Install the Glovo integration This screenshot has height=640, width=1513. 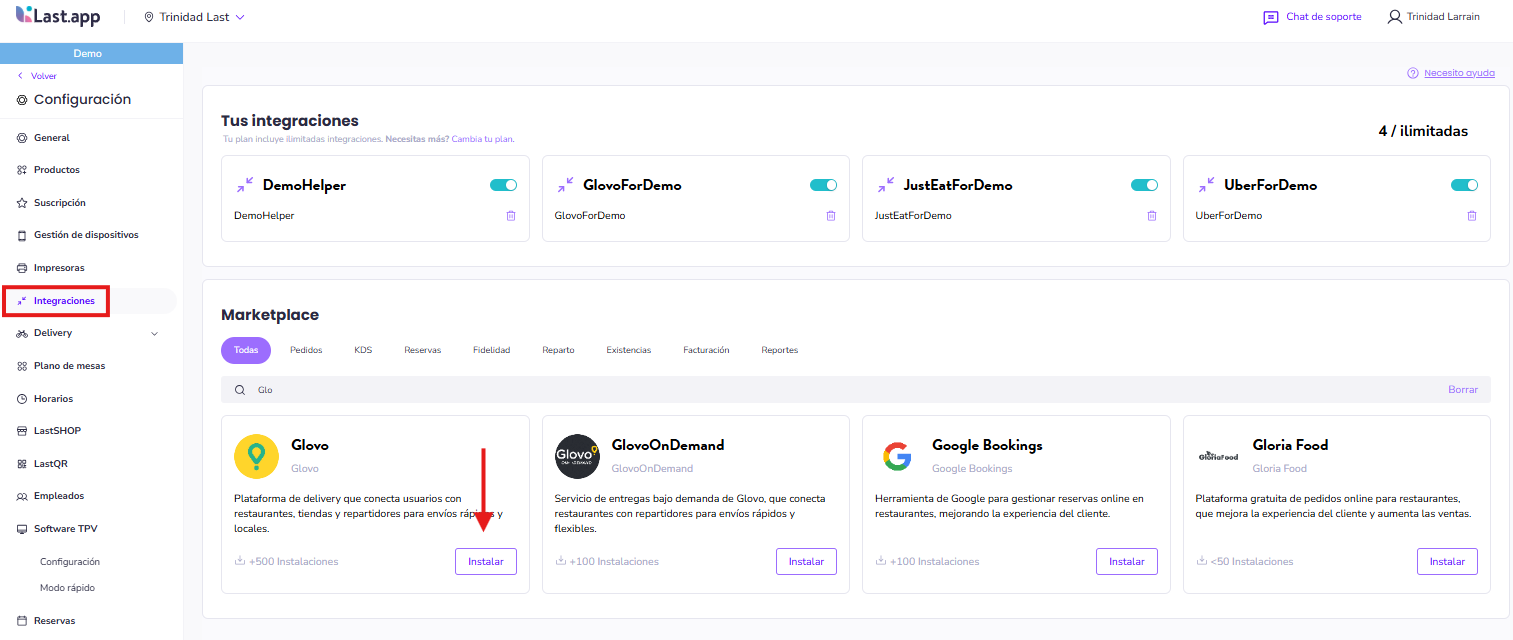click(x=486, y=562)
